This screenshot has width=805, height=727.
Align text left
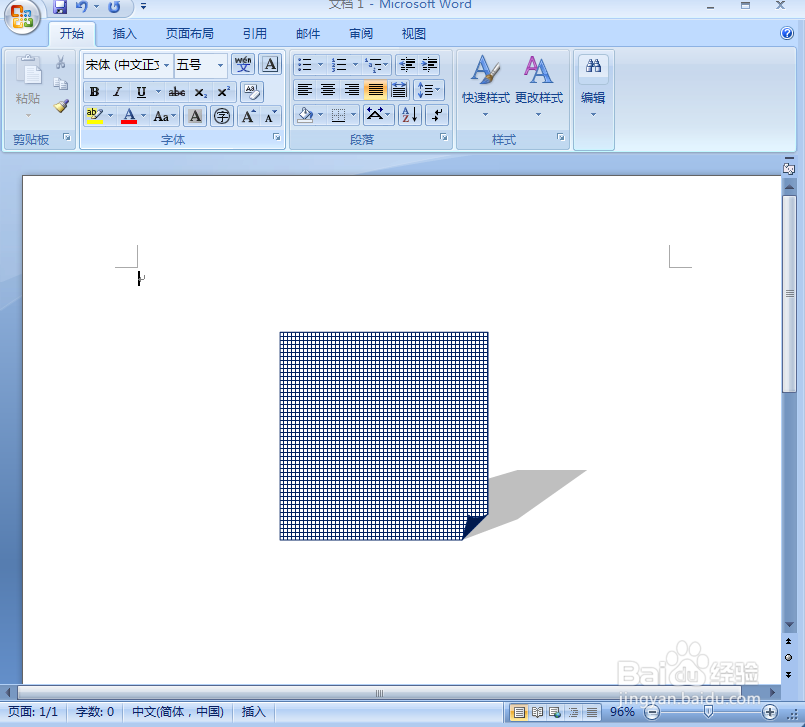[x=305, y=90]
